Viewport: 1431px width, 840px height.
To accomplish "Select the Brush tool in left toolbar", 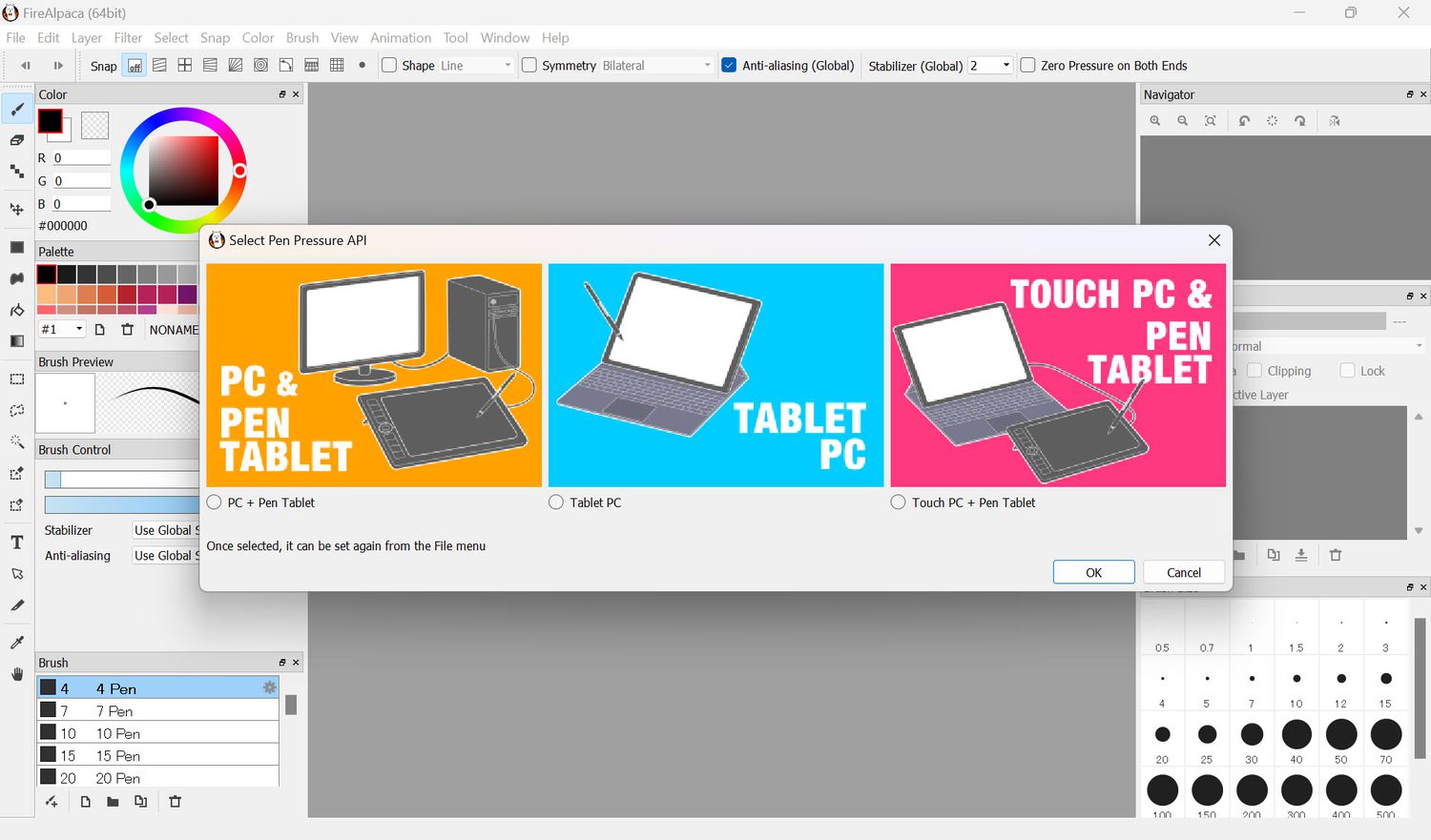I will pyautogui.click(x=16, y=109).
